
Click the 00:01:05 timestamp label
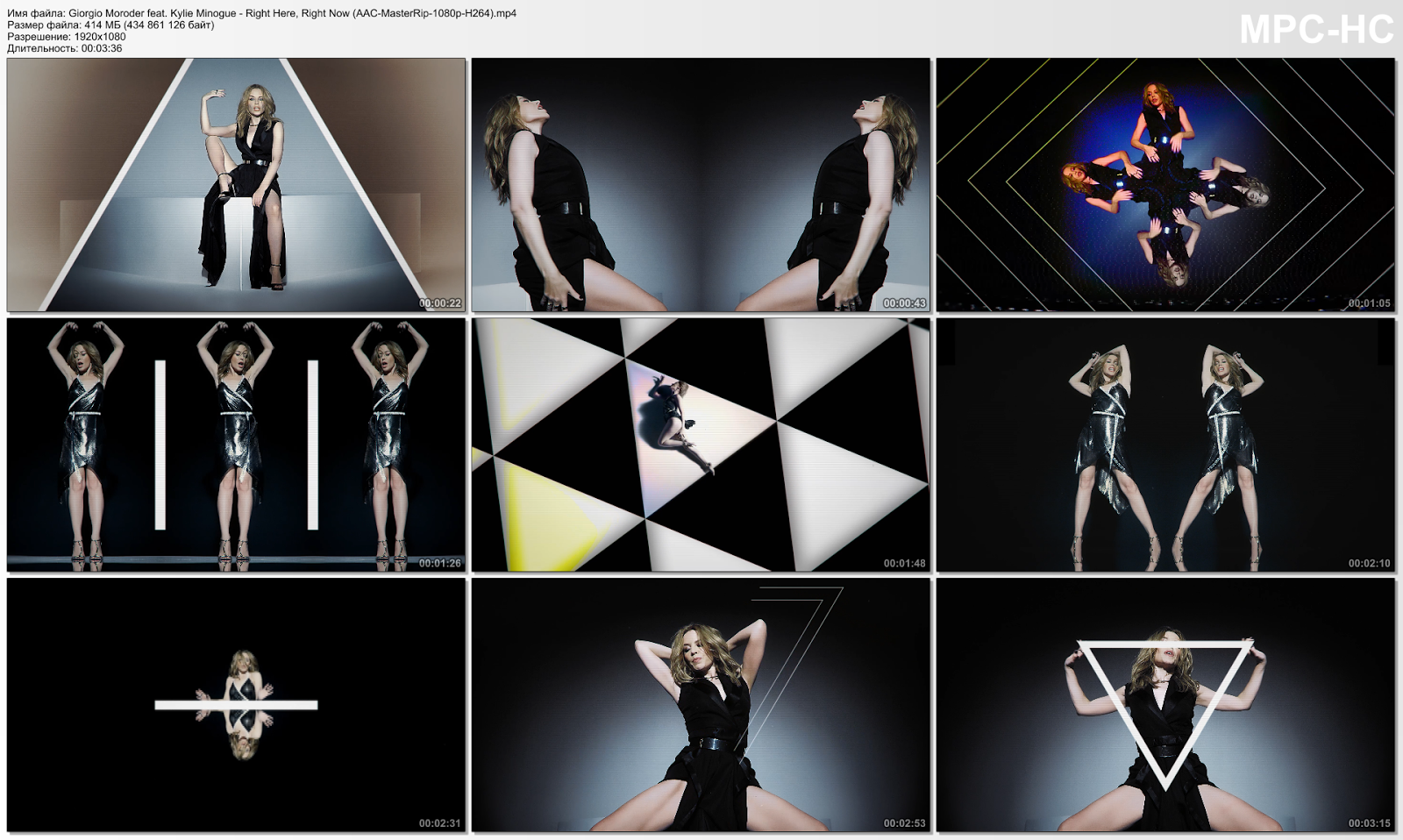pos(1370,303)
